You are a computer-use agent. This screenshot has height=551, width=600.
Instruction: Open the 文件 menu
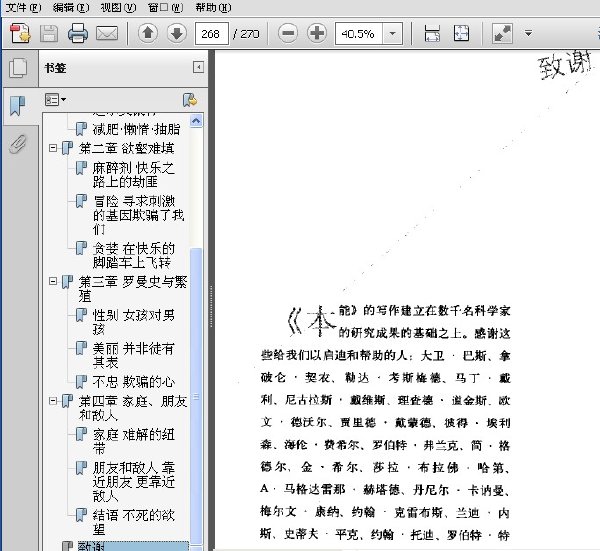point(23,7)
